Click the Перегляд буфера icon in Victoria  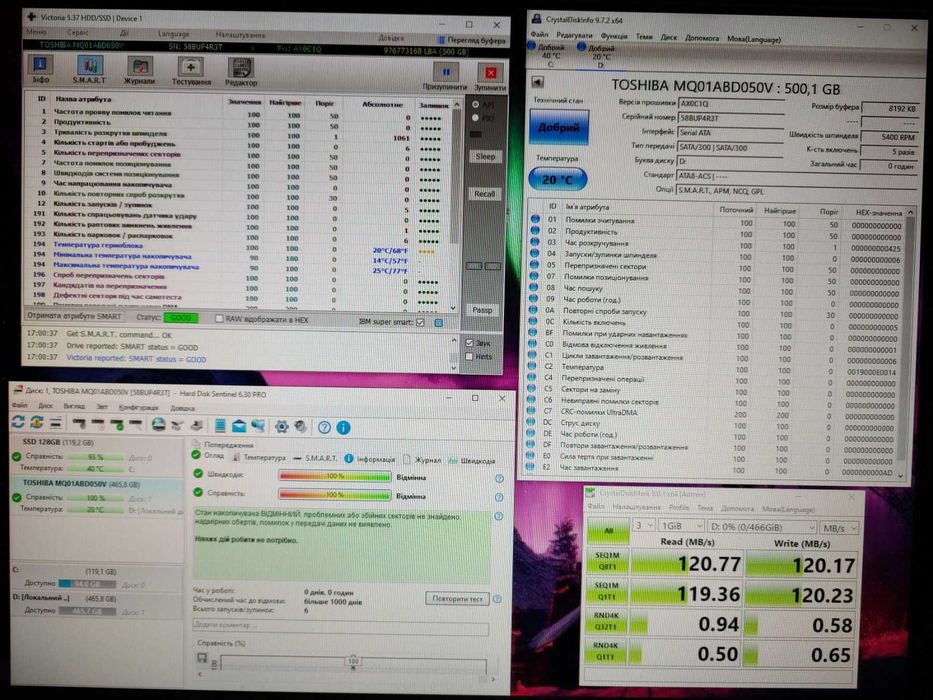click(x=441, y=40)
